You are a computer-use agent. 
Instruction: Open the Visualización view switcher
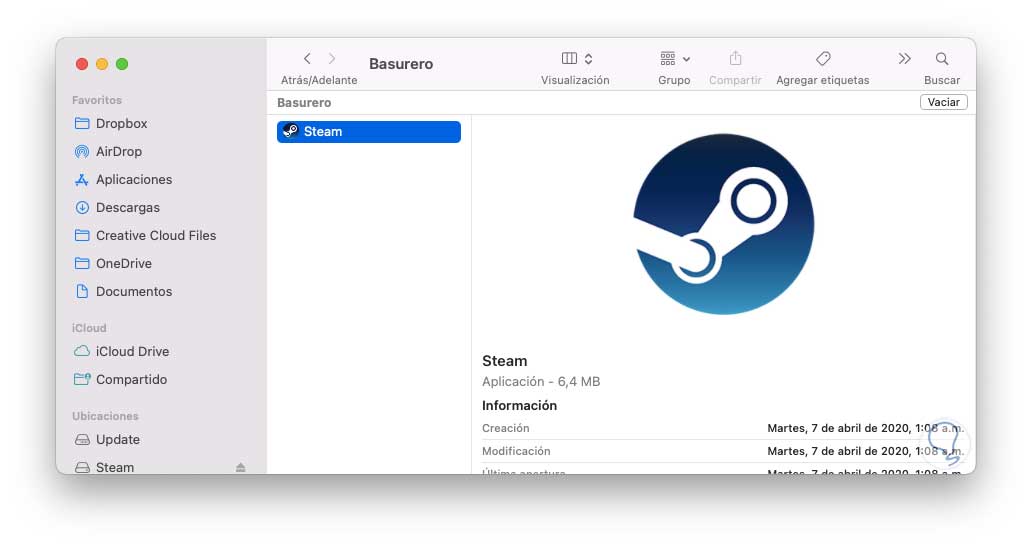[x=577, y=59]
